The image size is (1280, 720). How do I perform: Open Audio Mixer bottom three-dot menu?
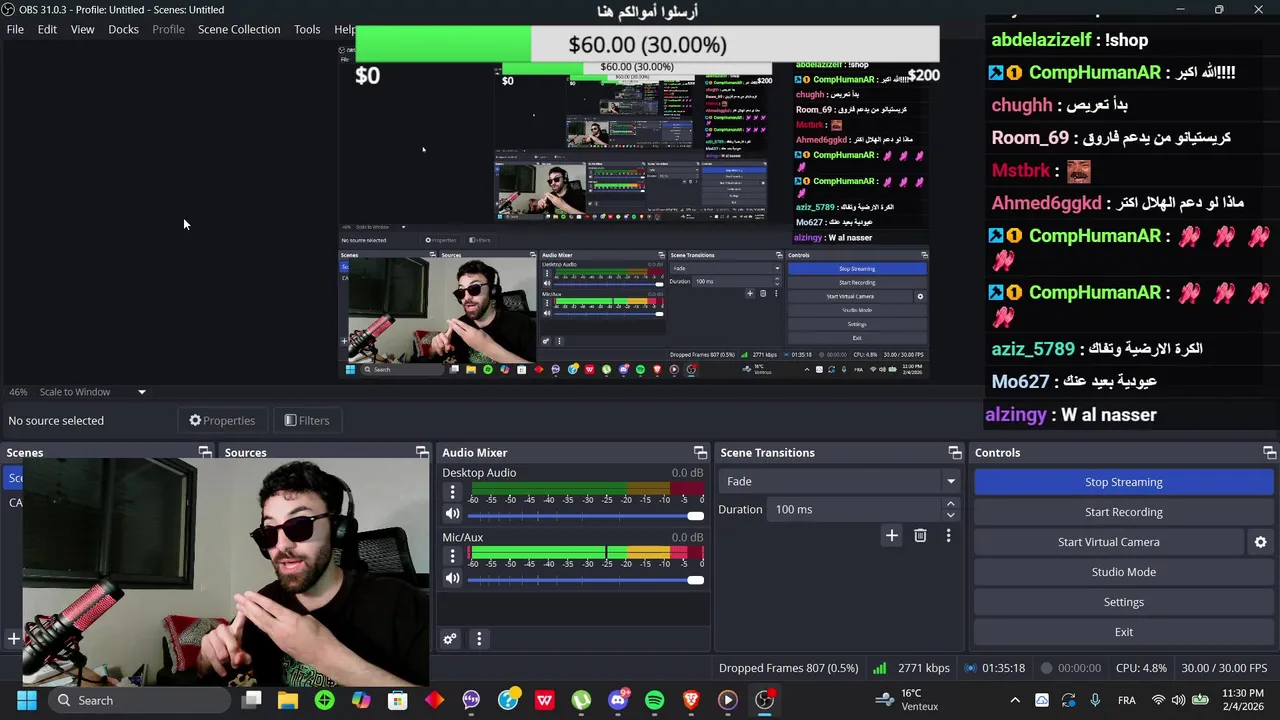(479, 639)
